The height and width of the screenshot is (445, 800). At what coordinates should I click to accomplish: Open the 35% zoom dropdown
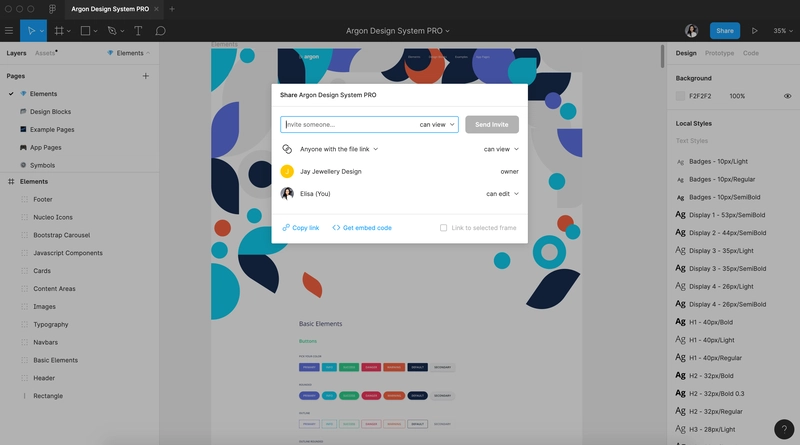tap(783, 31)
